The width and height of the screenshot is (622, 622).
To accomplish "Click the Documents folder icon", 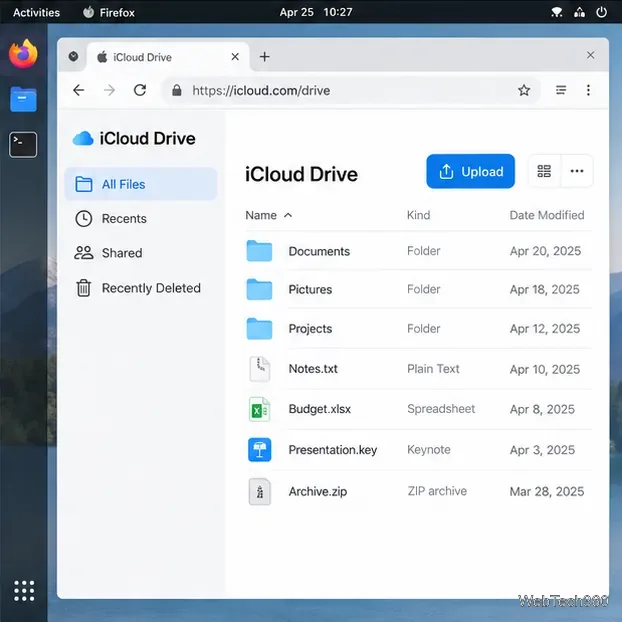I will click(x=259, y=251).
